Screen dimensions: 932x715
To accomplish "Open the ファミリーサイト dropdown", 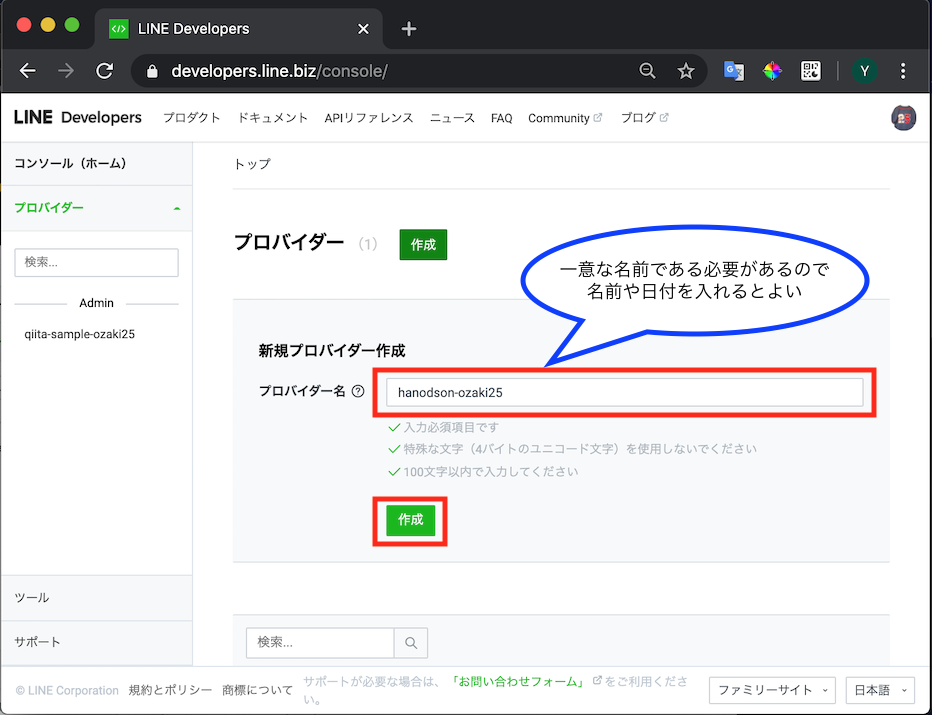I will point(772,690).
